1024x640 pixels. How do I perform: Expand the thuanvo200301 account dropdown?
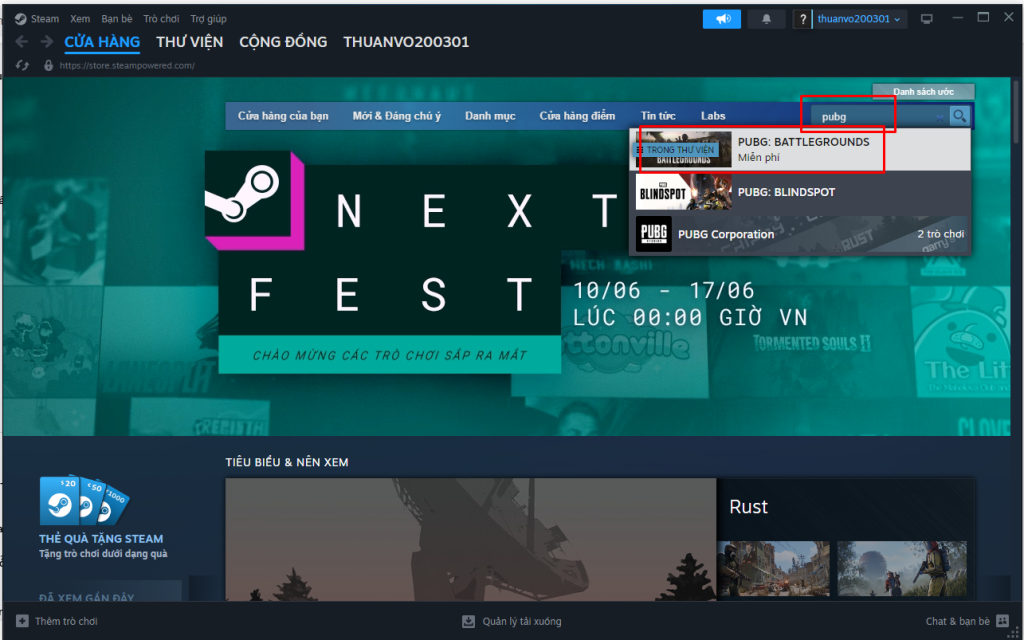click(x=859, y=19)
